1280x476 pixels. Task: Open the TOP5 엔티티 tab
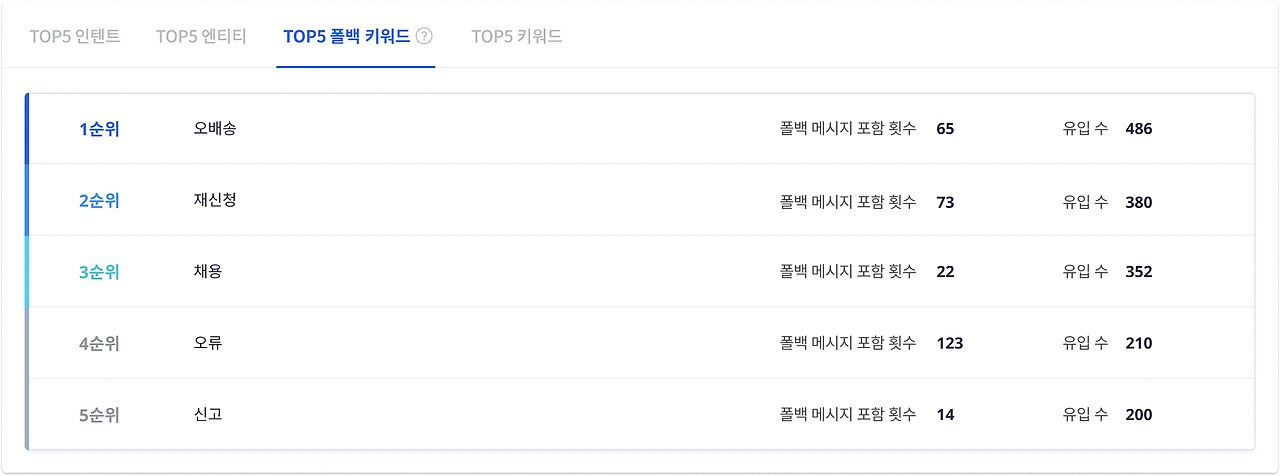201,37
